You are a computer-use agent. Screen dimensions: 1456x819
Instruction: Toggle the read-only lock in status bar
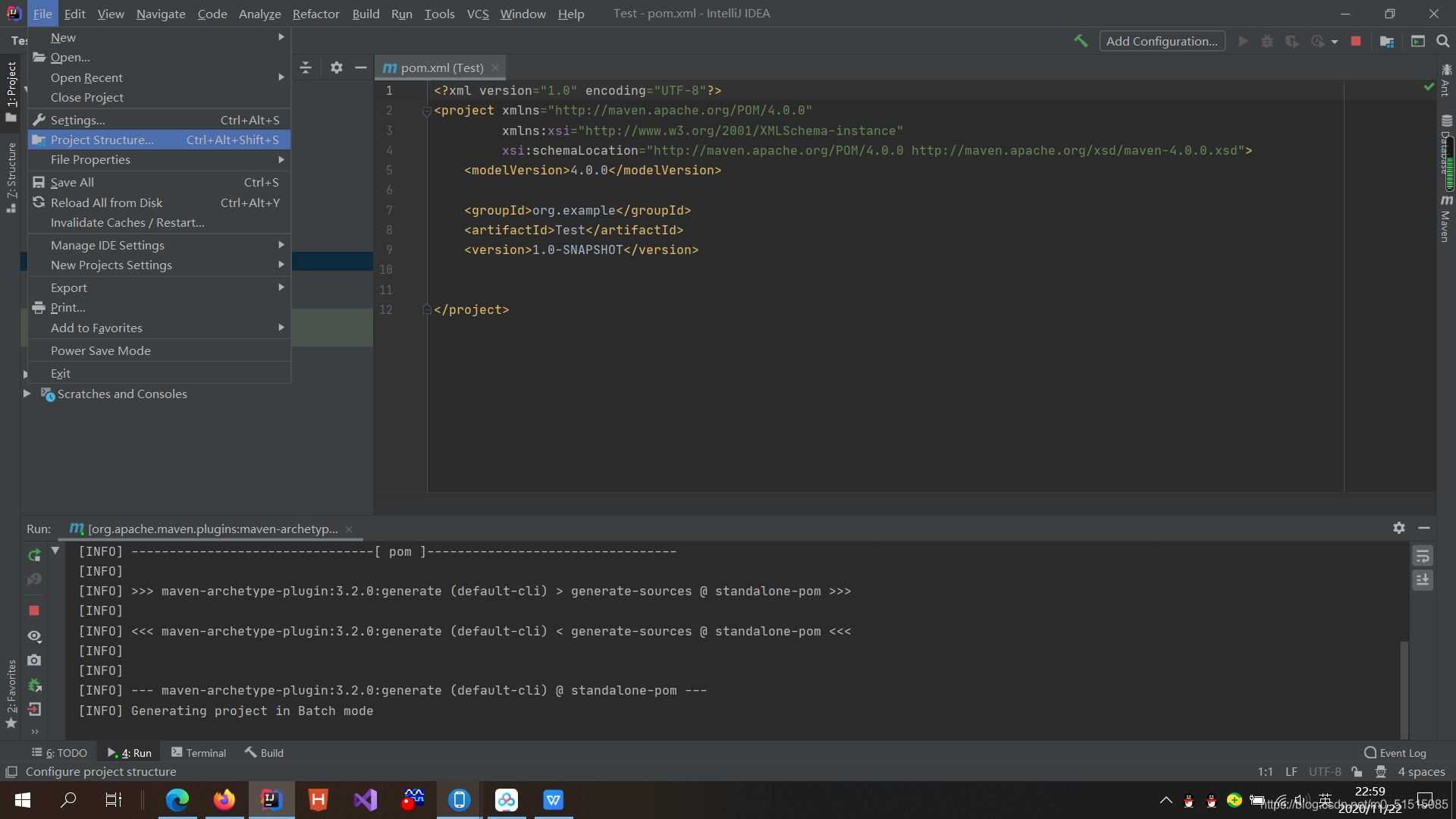(x=1357, y=771)
